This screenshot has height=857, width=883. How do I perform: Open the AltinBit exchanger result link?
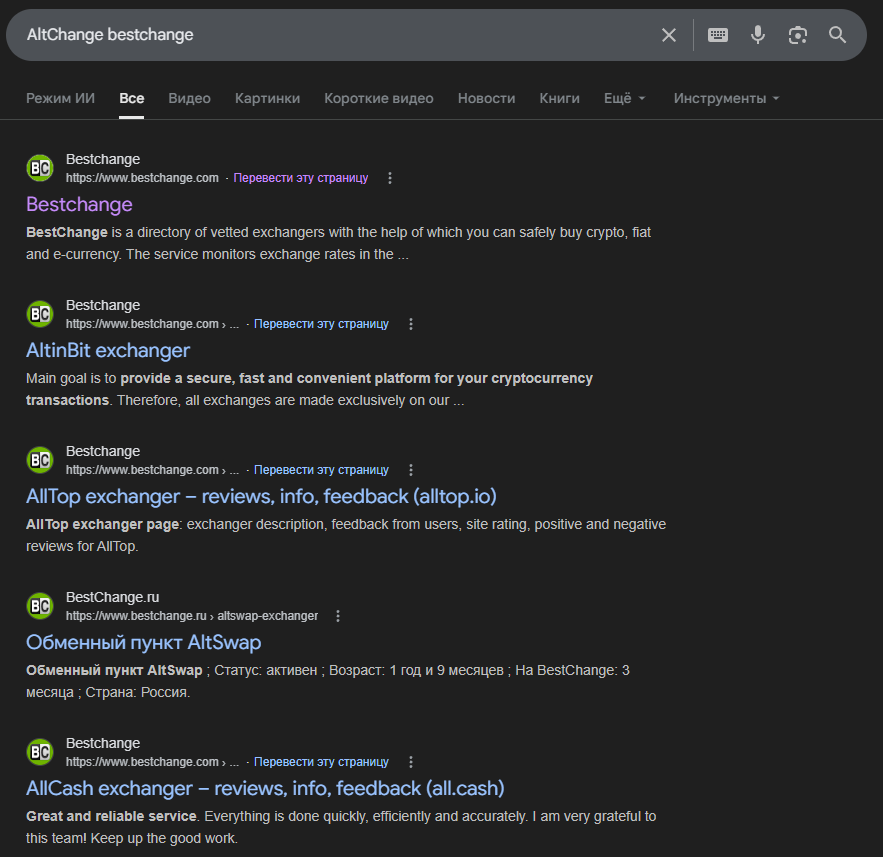[107, 350]
